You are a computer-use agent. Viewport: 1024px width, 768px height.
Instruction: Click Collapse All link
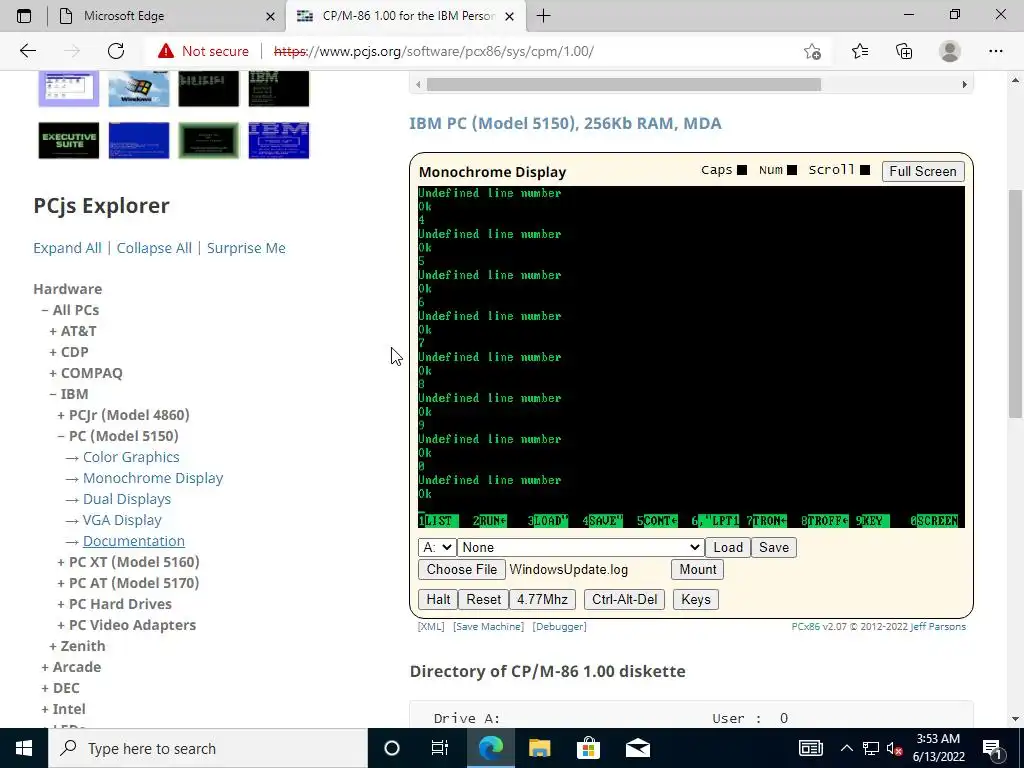[x=154, y=248]
